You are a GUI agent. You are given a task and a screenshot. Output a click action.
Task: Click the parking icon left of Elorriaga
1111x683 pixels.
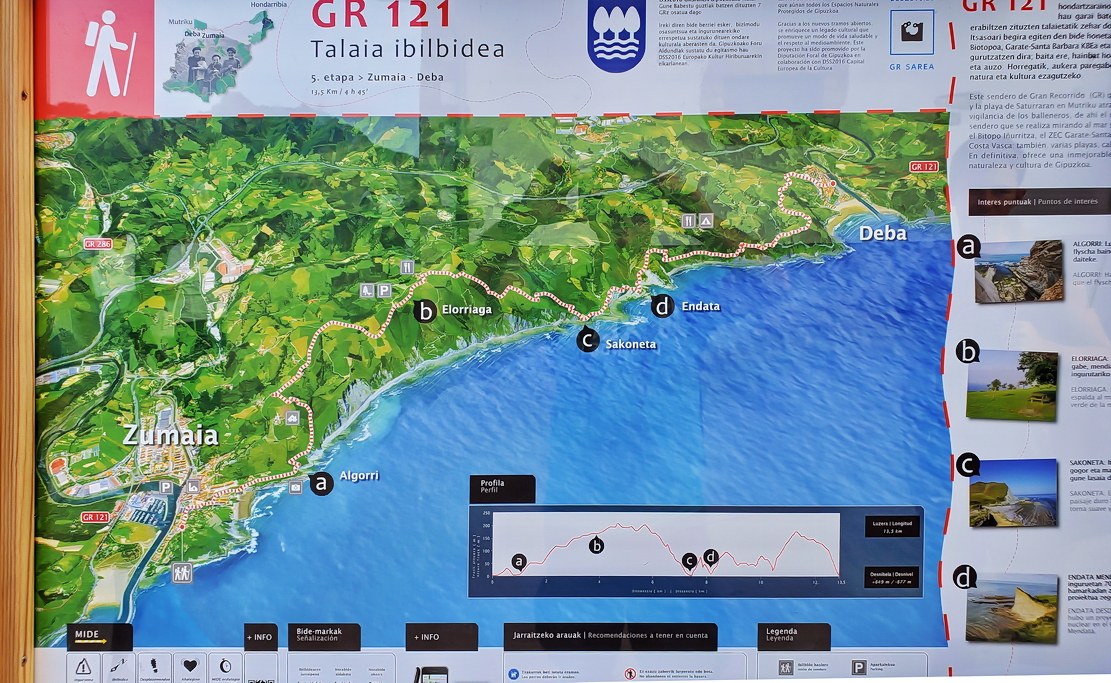(384, 290)
